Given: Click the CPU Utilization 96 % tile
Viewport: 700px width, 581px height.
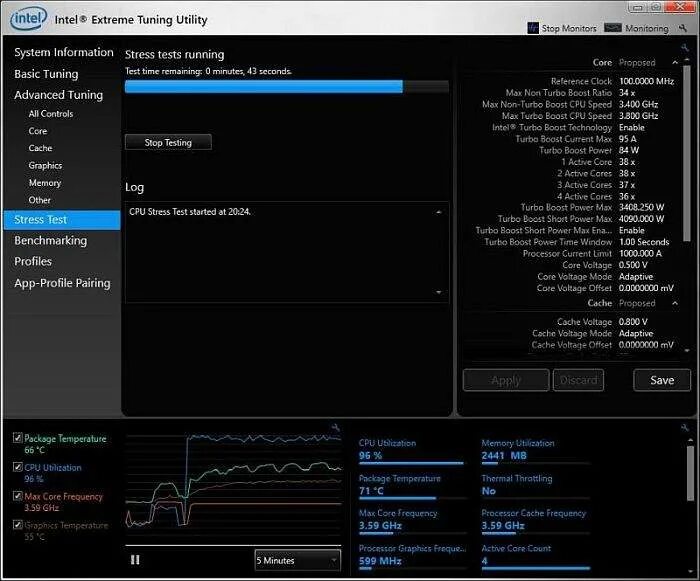Looking at the screenshot, I should click(411, 451).
